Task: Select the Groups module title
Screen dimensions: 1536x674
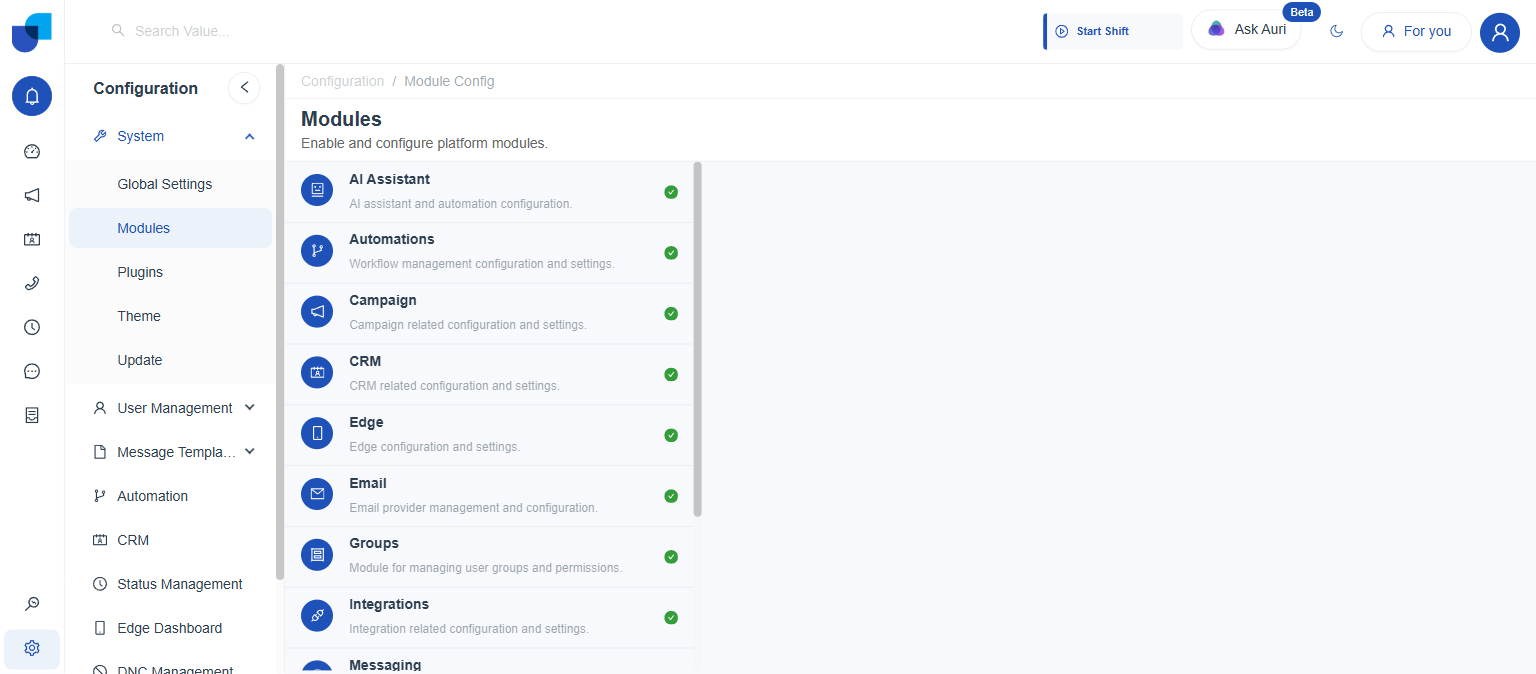Action: pyautogui.click(x=374, y=543)
